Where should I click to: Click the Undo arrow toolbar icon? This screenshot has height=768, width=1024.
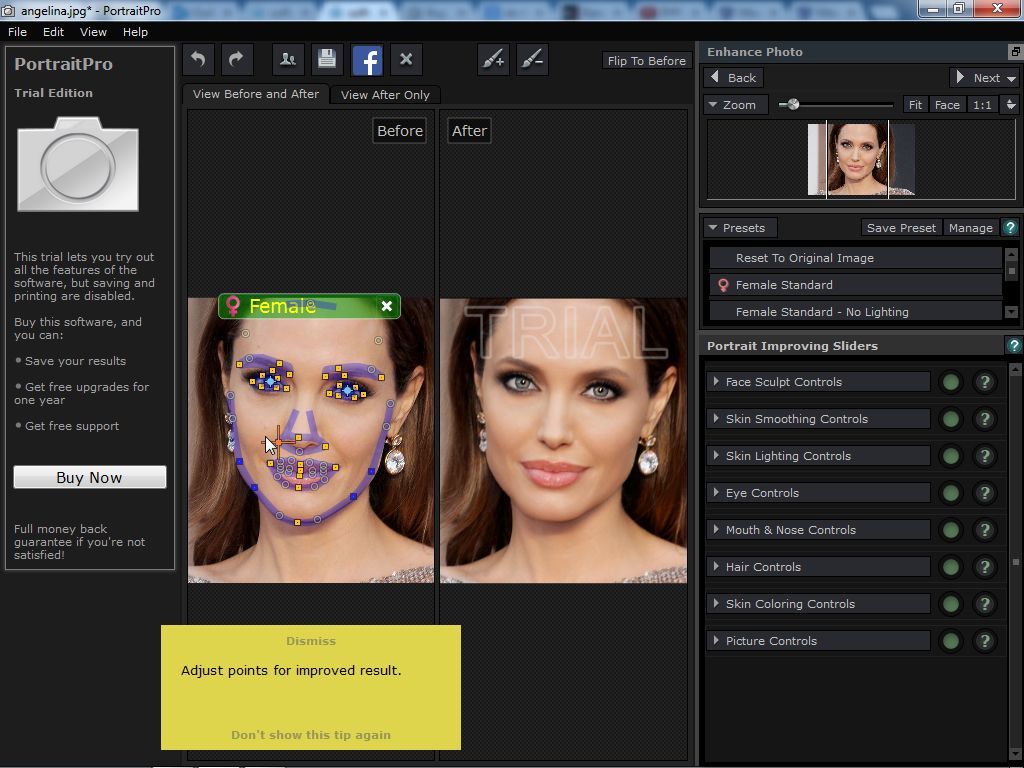198,60
